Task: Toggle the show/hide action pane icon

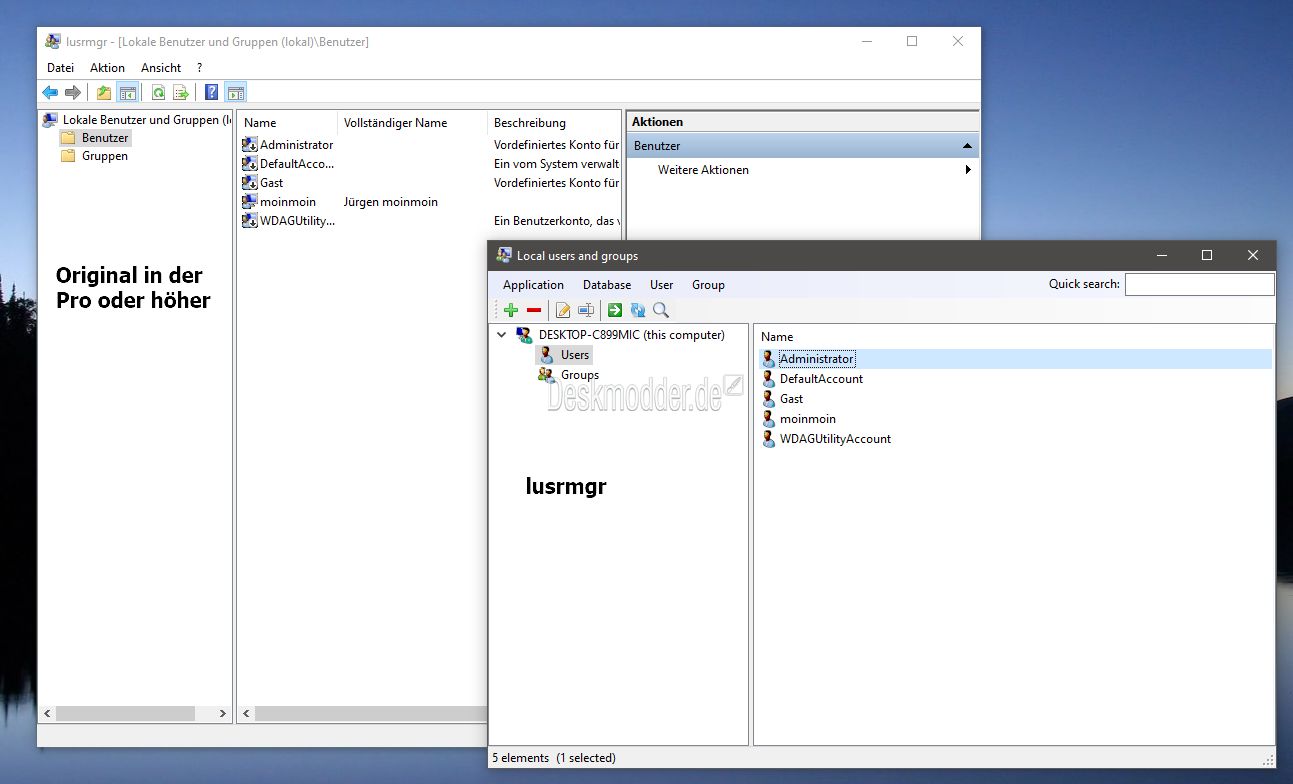Action: 235,93
